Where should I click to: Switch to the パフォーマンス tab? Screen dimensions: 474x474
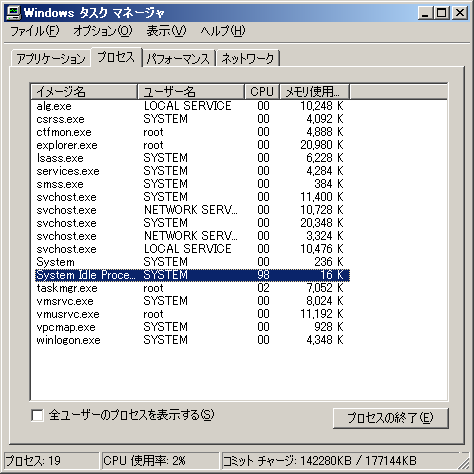[x=178, y=59]
